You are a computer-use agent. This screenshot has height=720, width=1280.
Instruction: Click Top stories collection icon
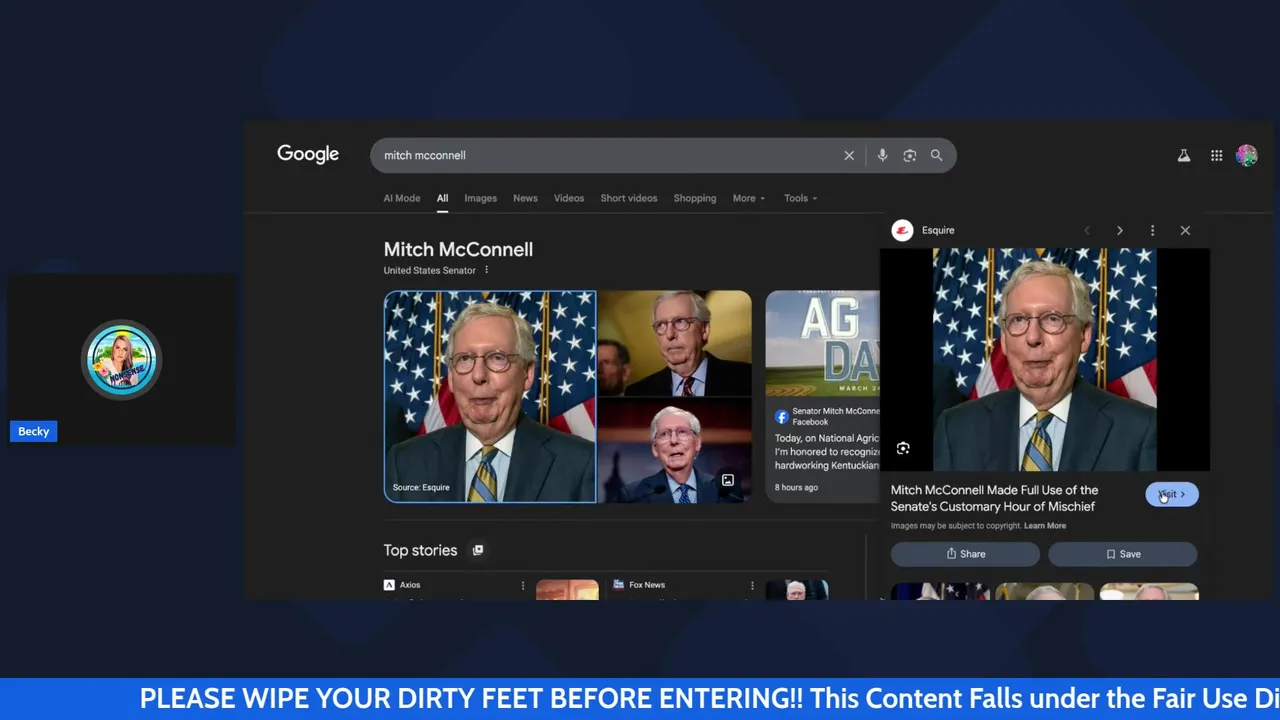click(x=478, y=550)
